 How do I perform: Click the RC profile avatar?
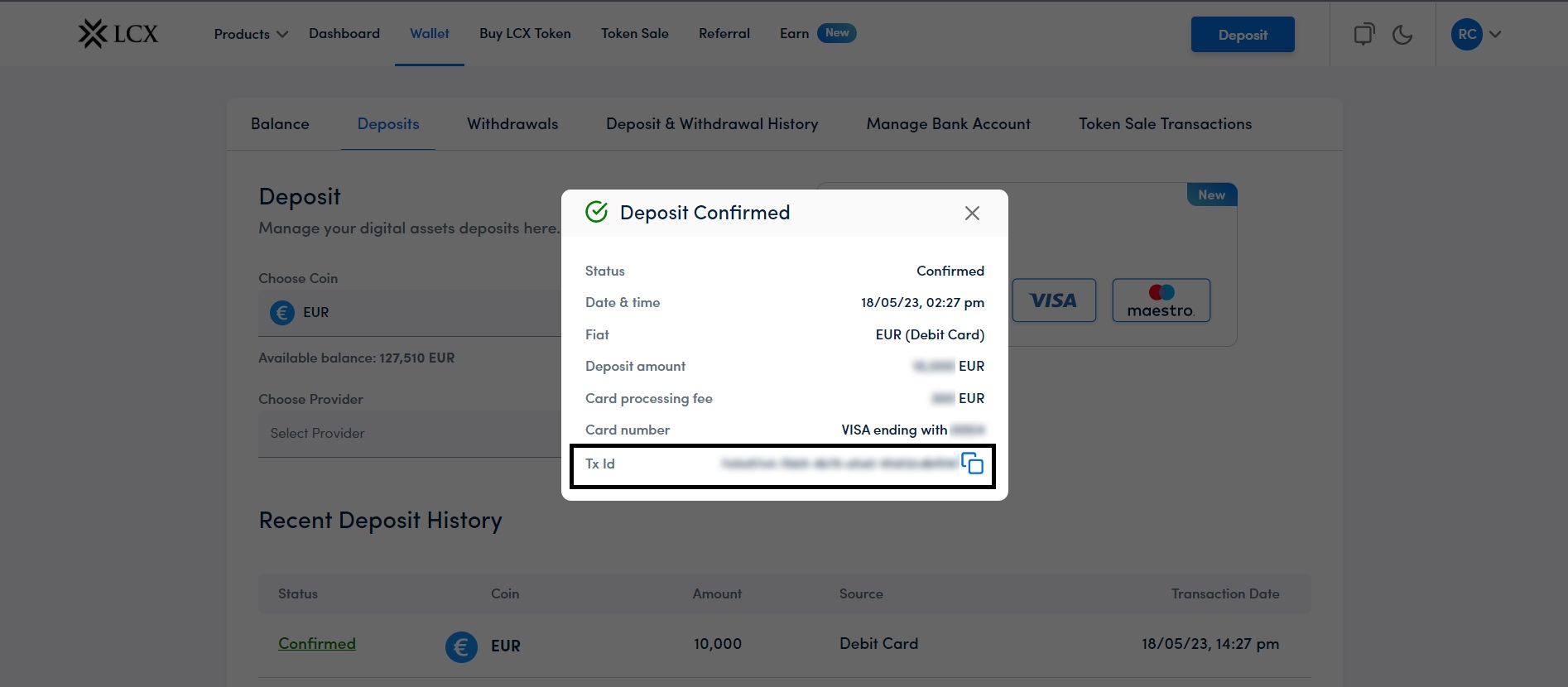coord(1466,35)
